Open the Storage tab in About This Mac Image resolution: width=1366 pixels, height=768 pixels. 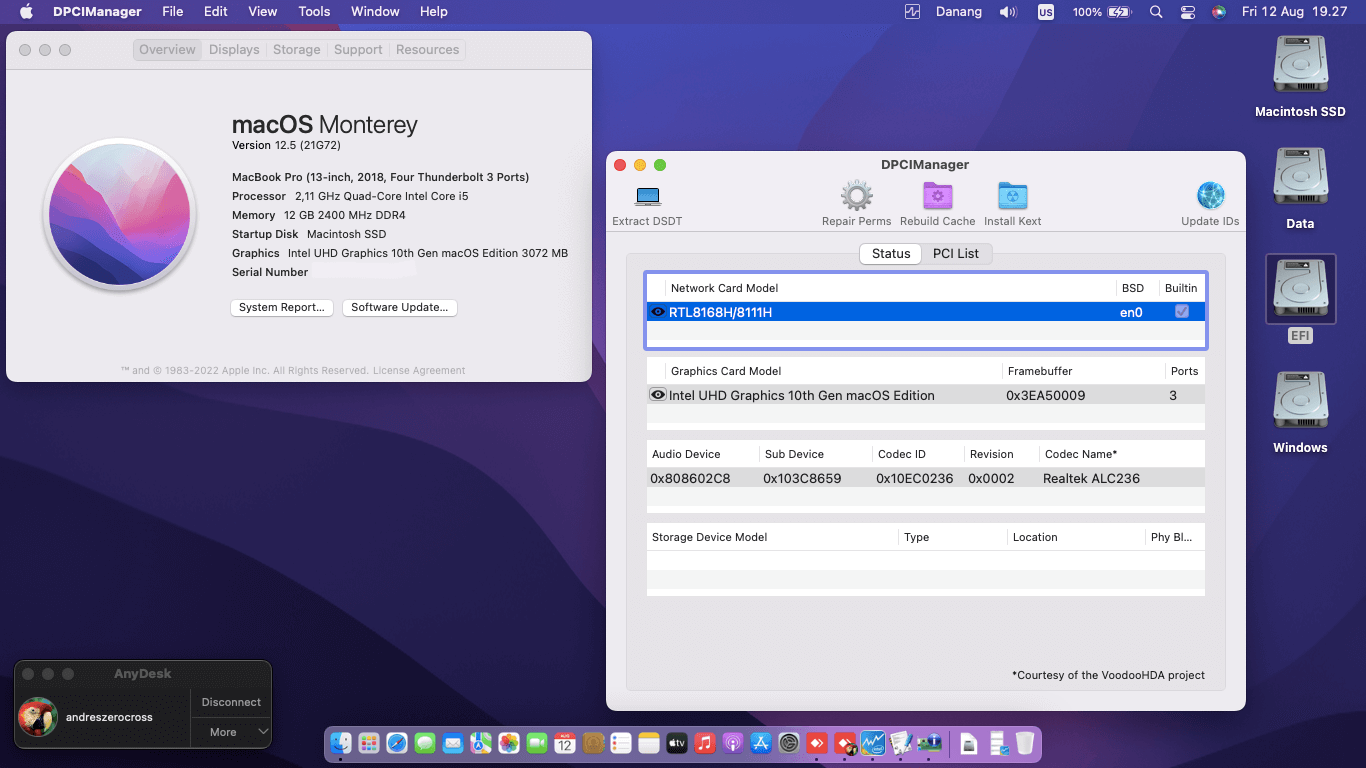(296, 50)
